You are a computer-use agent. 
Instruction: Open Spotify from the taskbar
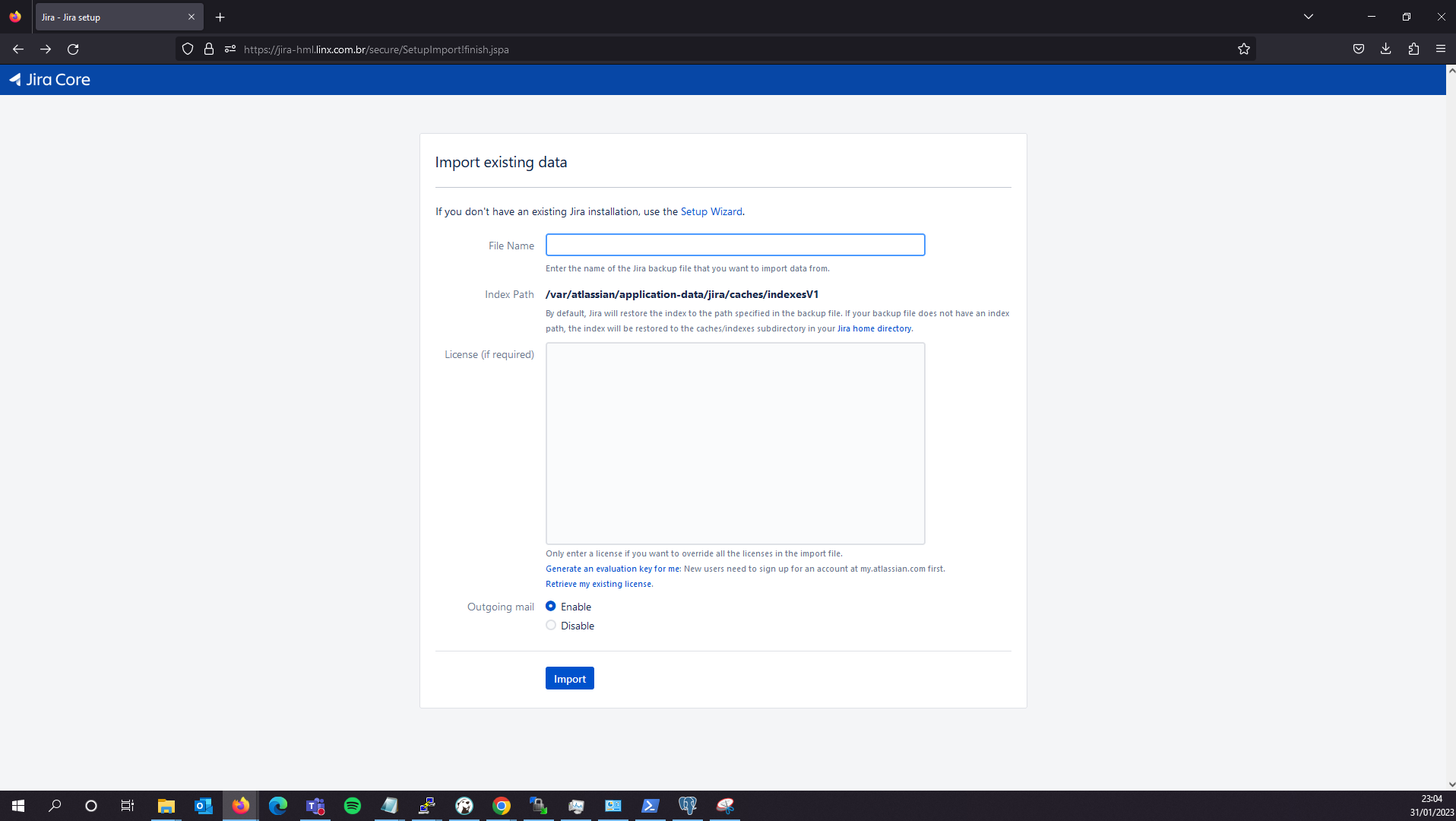coord(352,806)
